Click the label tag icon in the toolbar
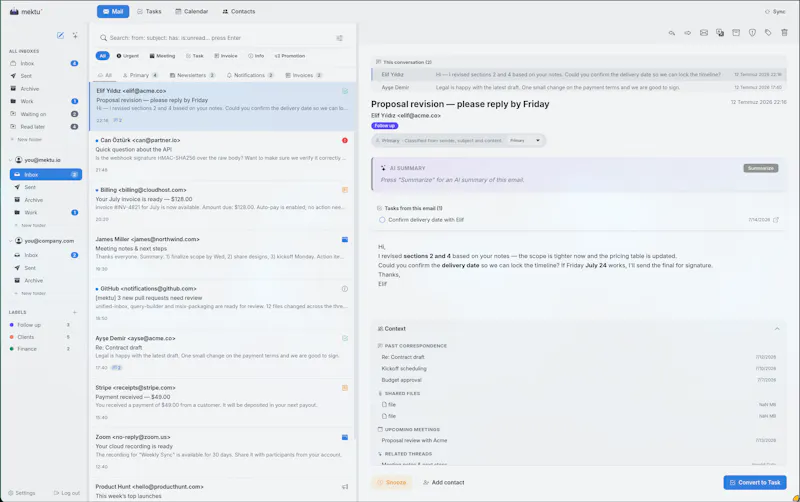Screen dimensions: 800x502 click(x=768, y=33)
